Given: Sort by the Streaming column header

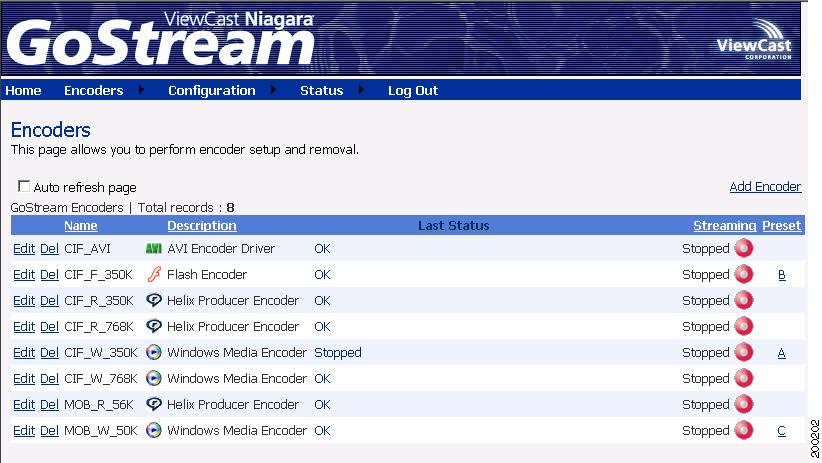Looking at the screenshot, I should point(724,226).
